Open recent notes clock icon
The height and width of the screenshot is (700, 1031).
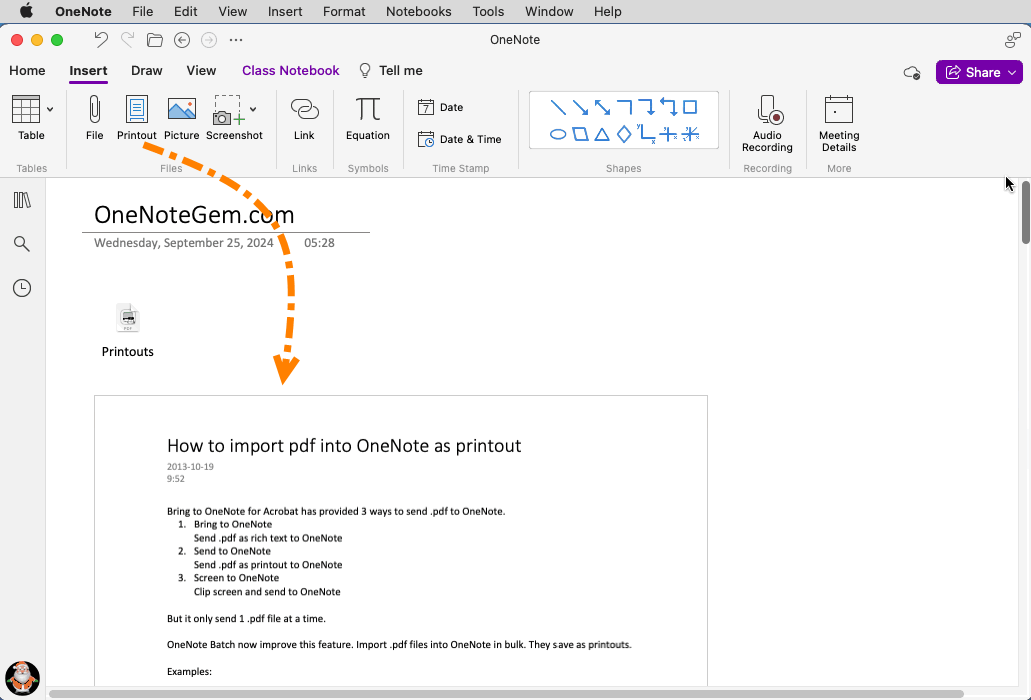coord(22,288)
